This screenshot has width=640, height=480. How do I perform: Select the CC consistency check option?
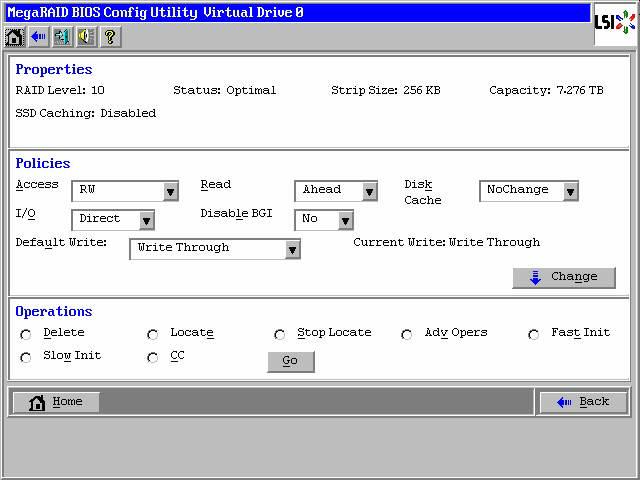[x=153, y=358]
